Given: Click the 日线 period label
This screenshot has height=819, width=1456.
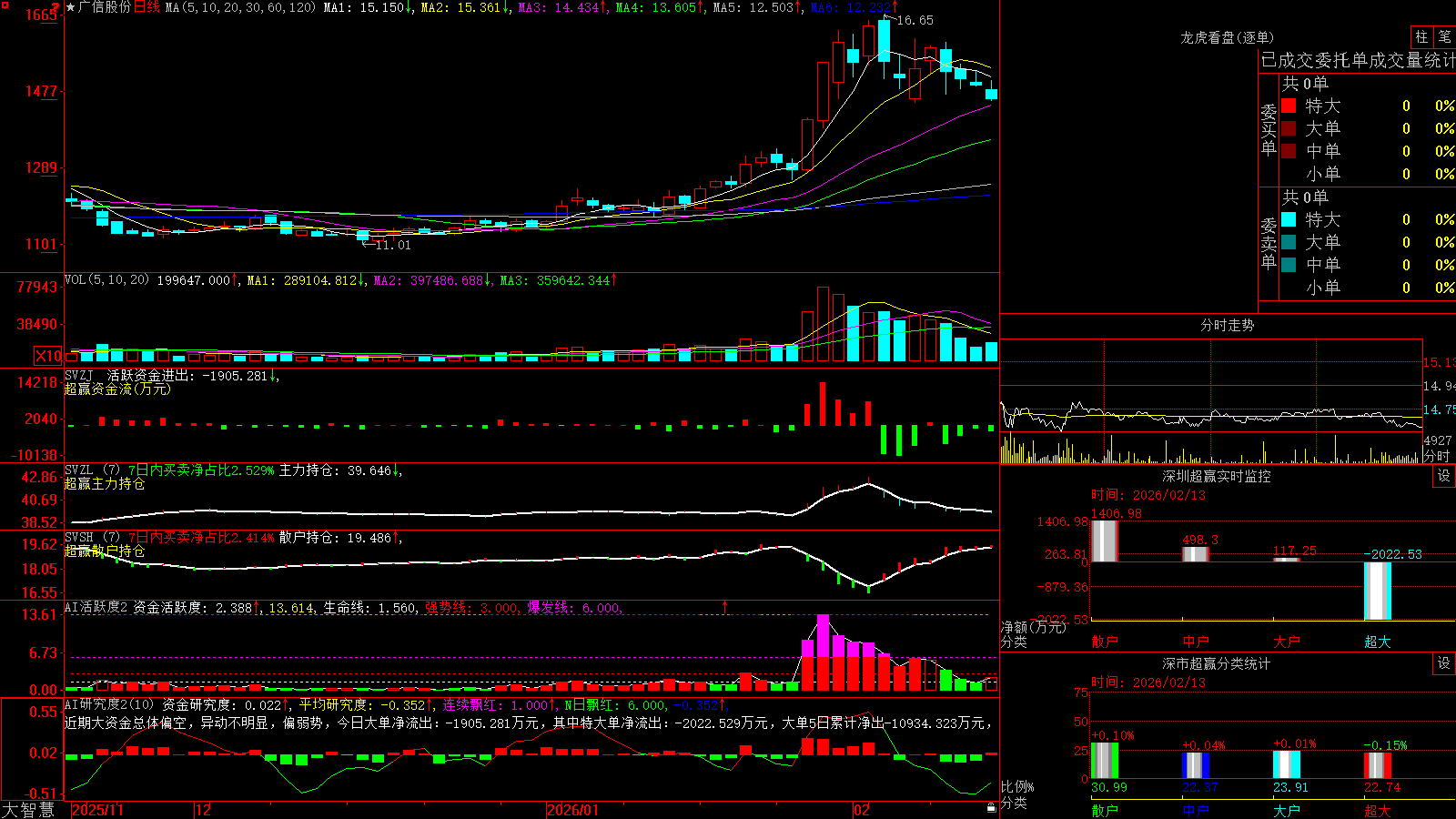Looking at the screenshot, I should pos(147,7).
